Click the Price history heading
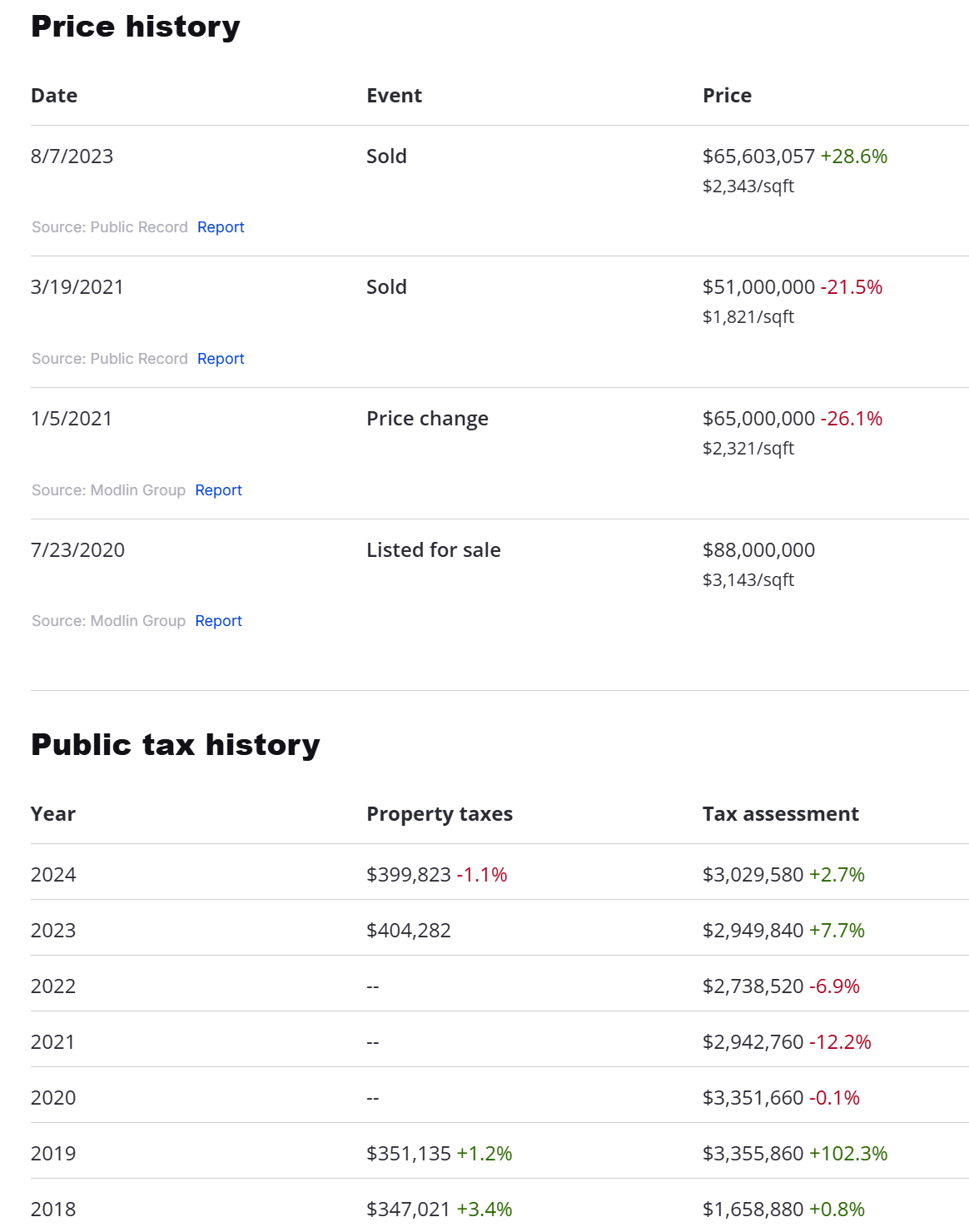The image size is (969, 1232). click(x=135, y=27)
